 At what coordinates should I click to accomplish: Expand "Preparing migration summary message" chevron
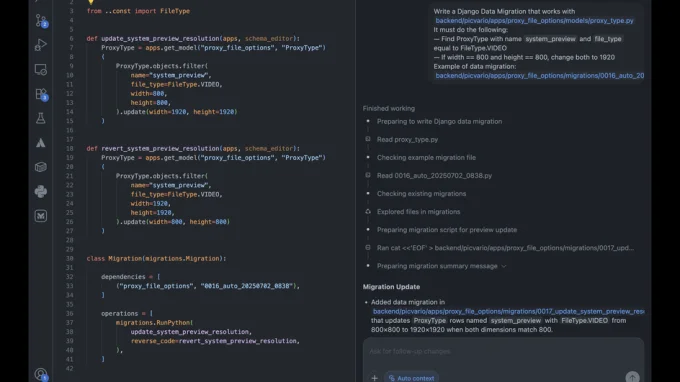[x=503, y=266]
